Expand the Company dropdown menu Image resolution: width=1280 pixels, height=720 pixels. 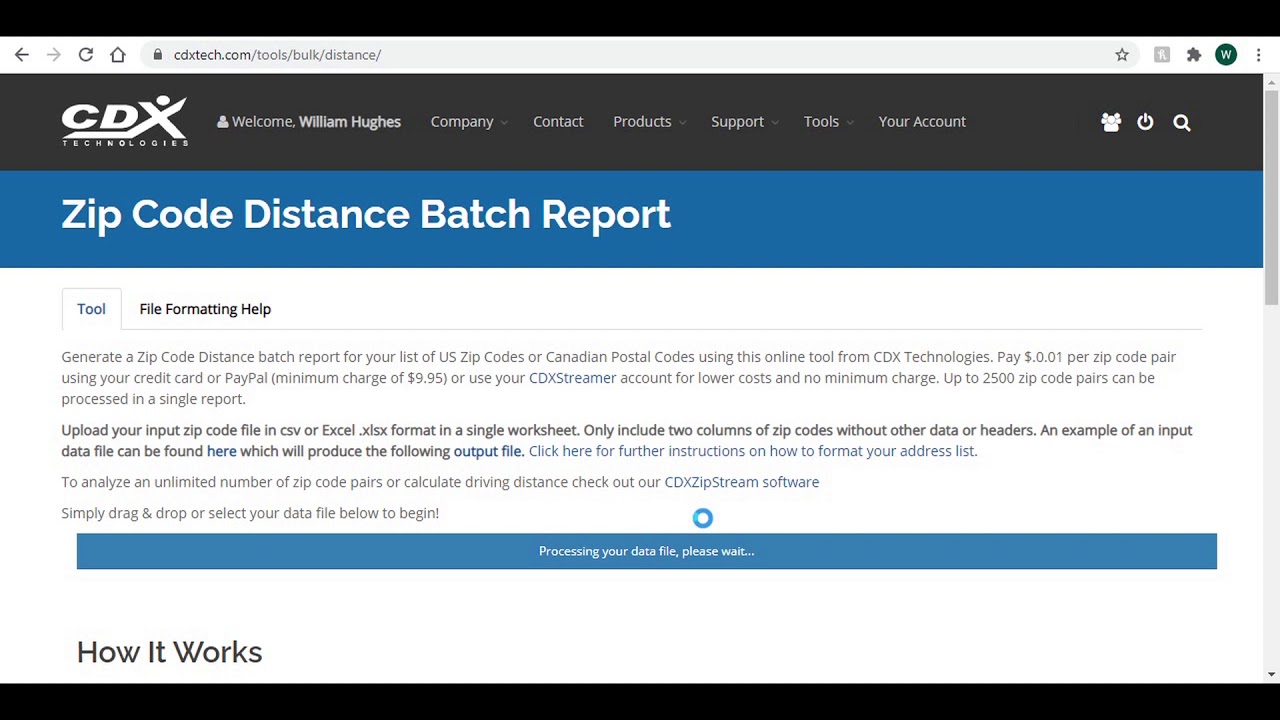pyautogui.click(x=469, y=122)
